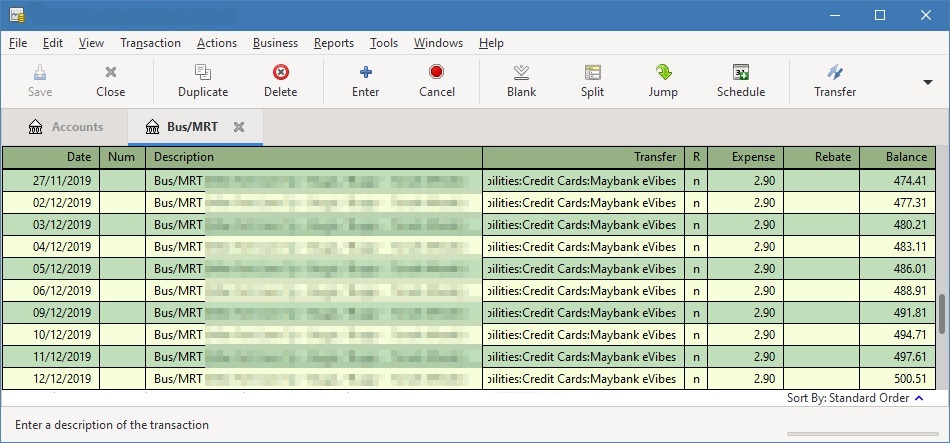Click balance value 491.81
The width and height of the screenshot is (950, 443).
click(910, 313)
